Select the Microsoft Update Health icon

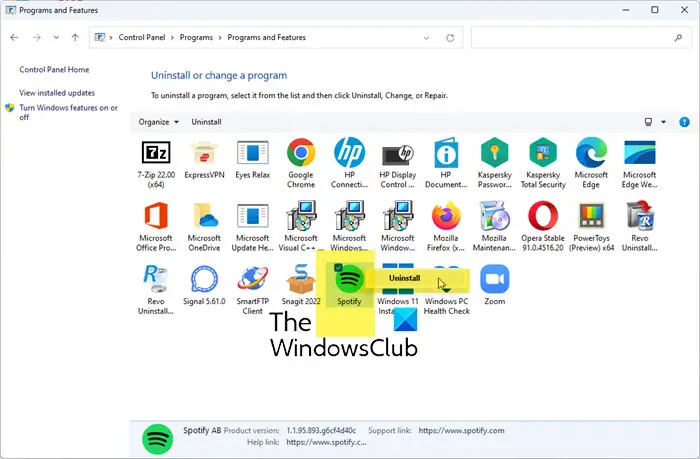[x=253, y=216]
